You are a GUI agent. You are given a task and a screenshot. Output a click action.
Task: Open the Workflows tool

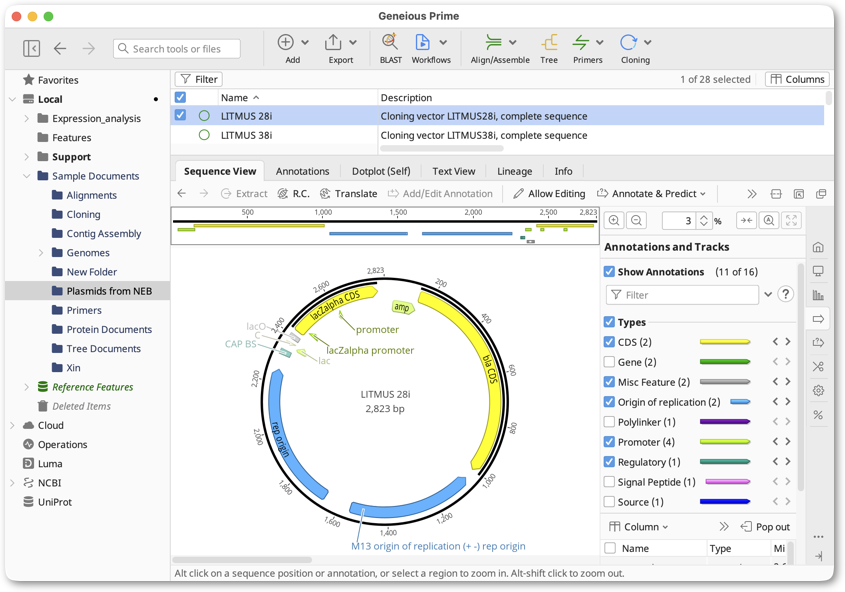[422, 42]
